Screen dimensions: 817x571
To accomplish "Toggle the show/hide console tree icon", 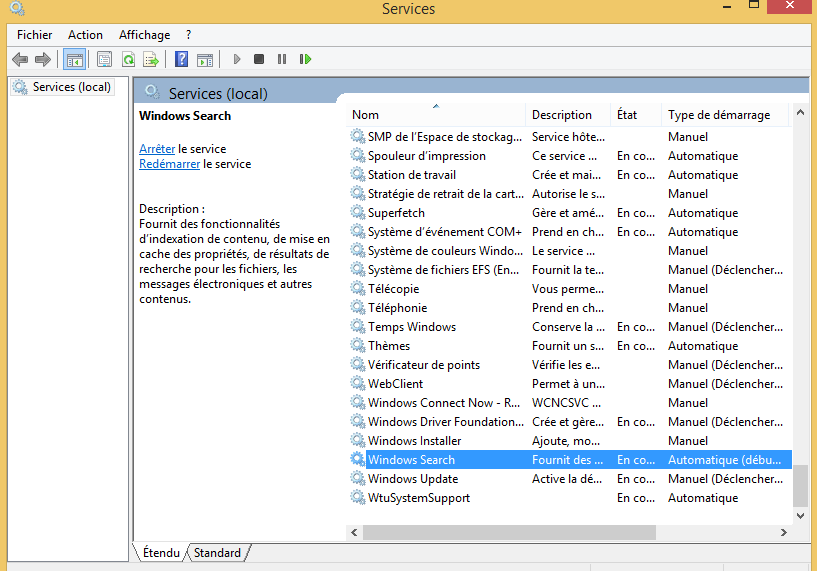I will (x=74, y=59).
